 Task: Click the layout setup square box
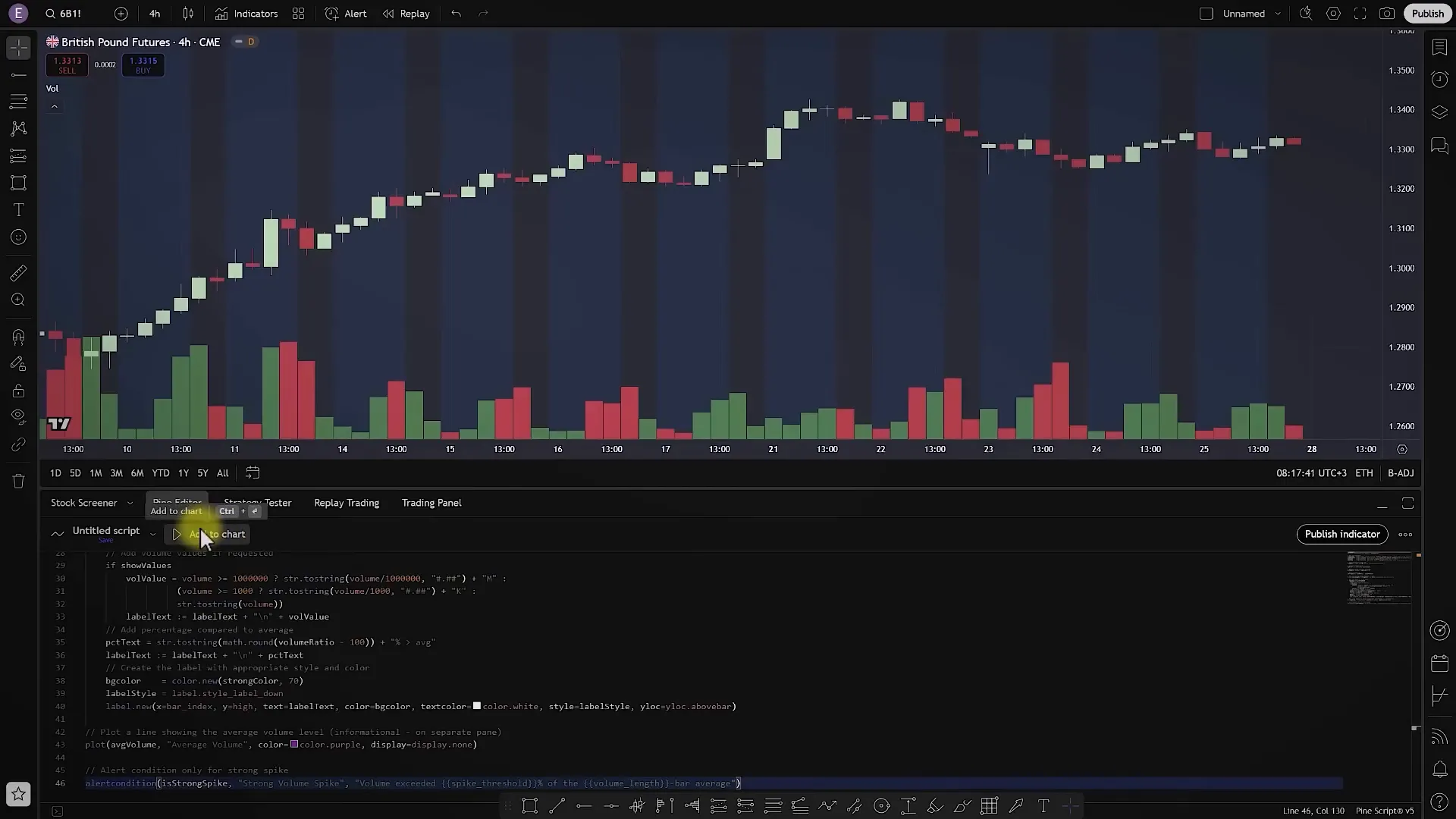coord(1207,14)
